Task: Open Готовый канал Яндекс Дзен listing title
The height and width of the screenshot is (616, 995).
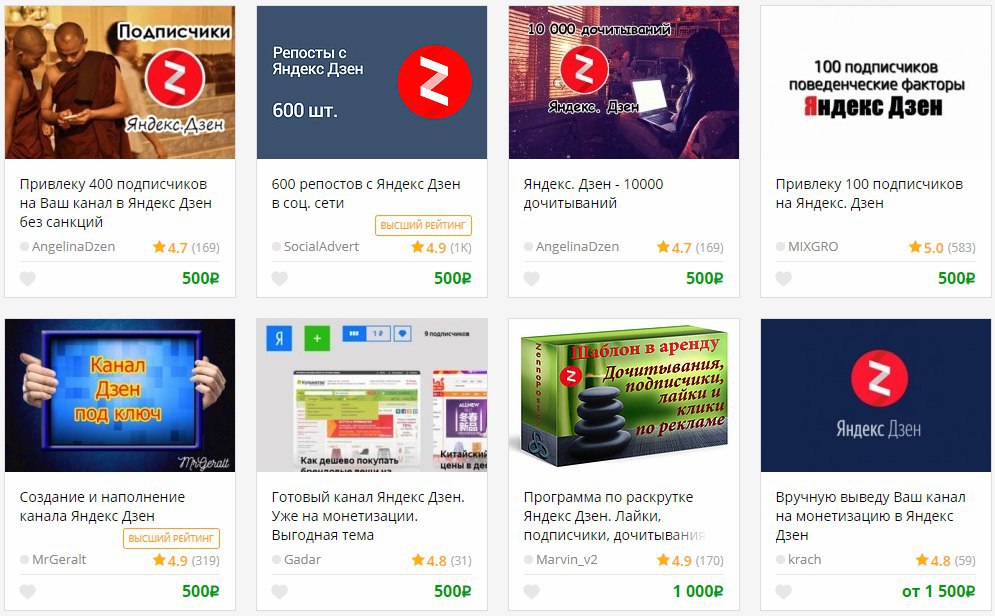Action: (x=368, y=516)
